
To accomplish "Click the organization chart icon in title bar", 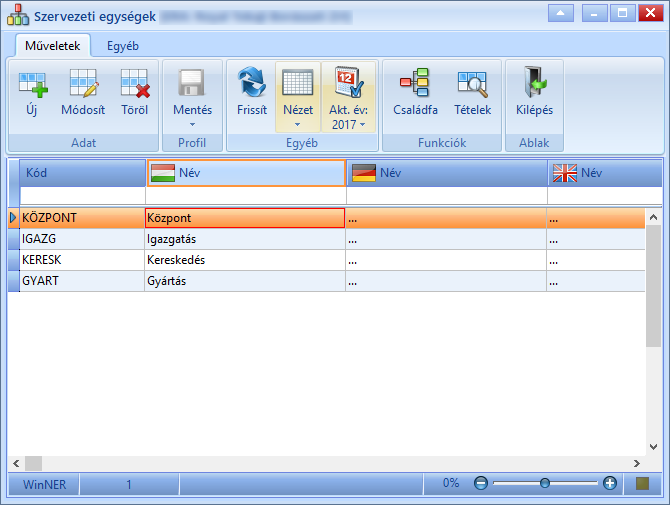I will click(x=18, y=15).
